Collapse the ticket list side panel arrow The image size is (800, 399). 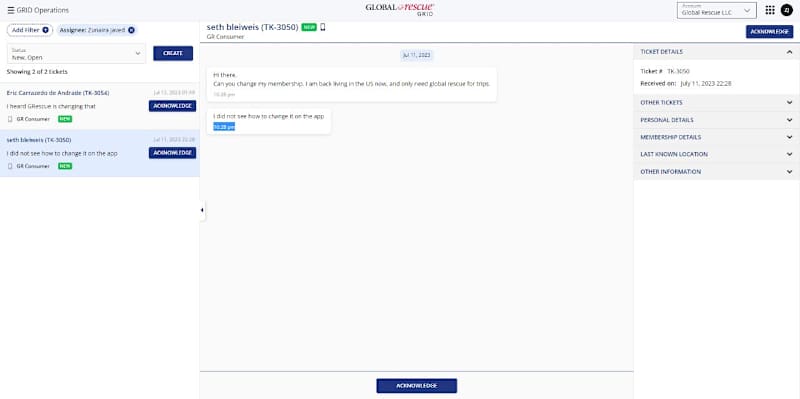[202, 210]
